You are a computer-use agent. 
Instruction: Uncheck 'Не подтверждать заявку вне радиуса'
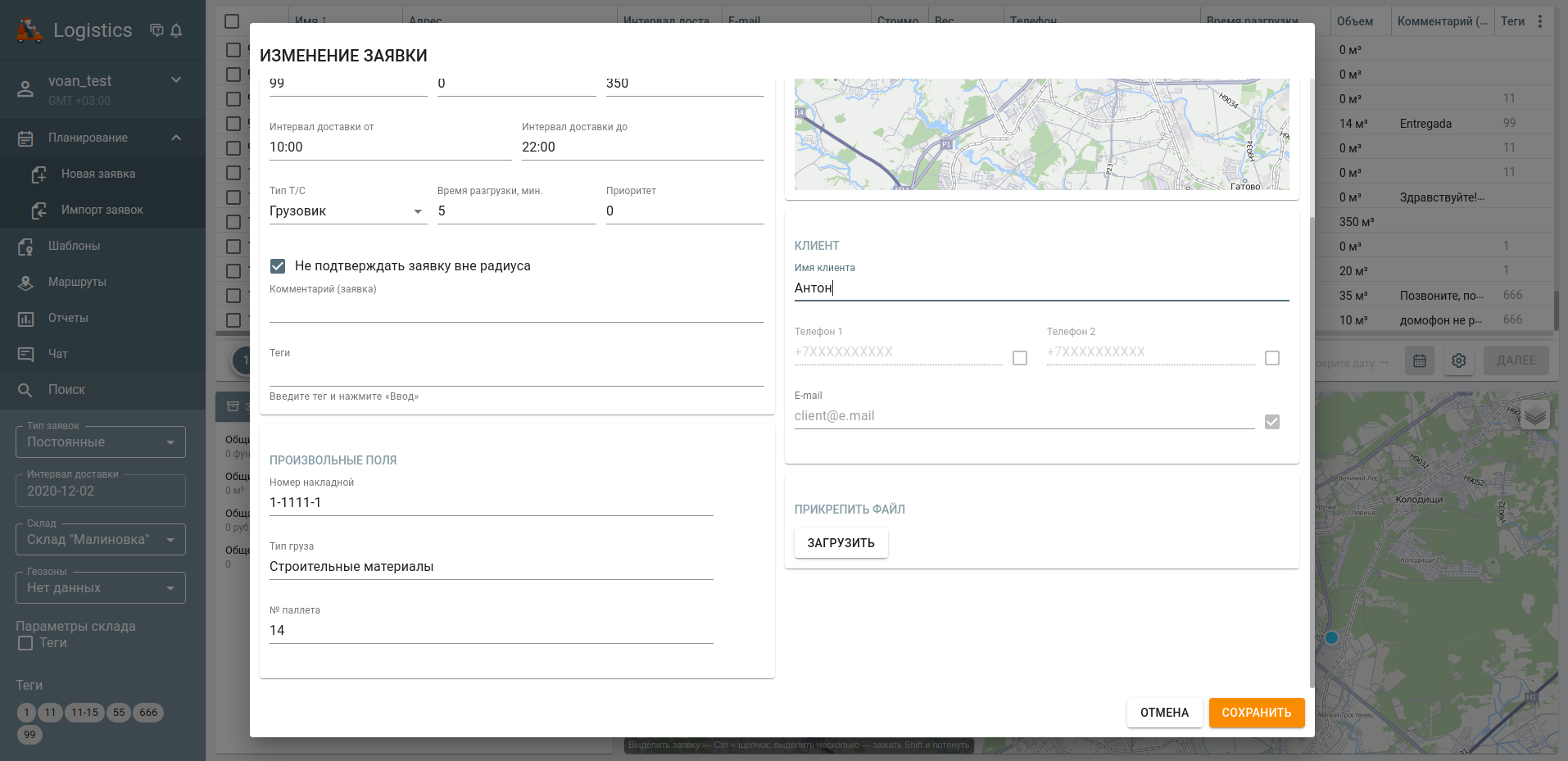[x=278, y=266]
